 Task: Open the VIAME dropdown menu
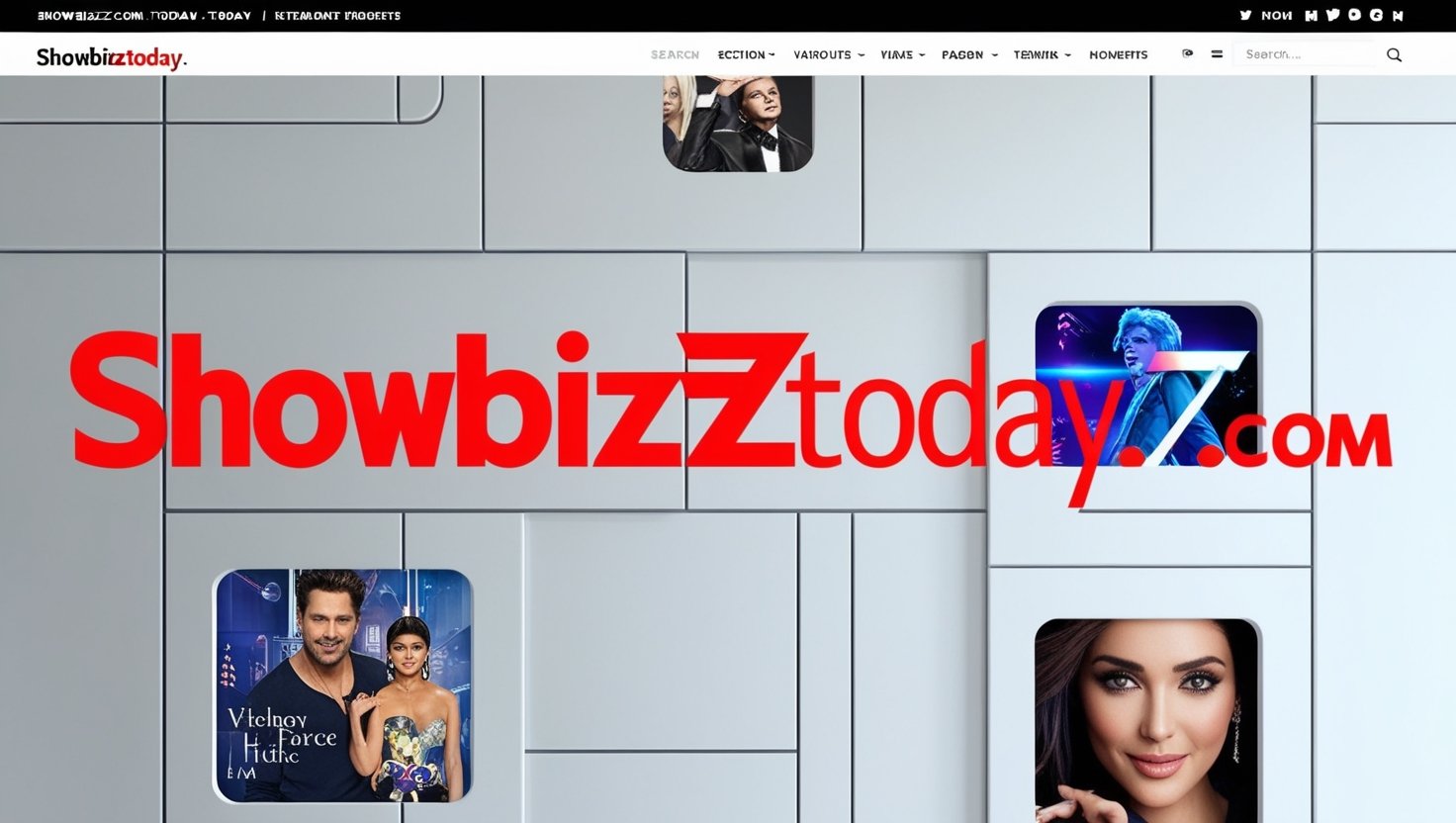(x=902, y=55)
